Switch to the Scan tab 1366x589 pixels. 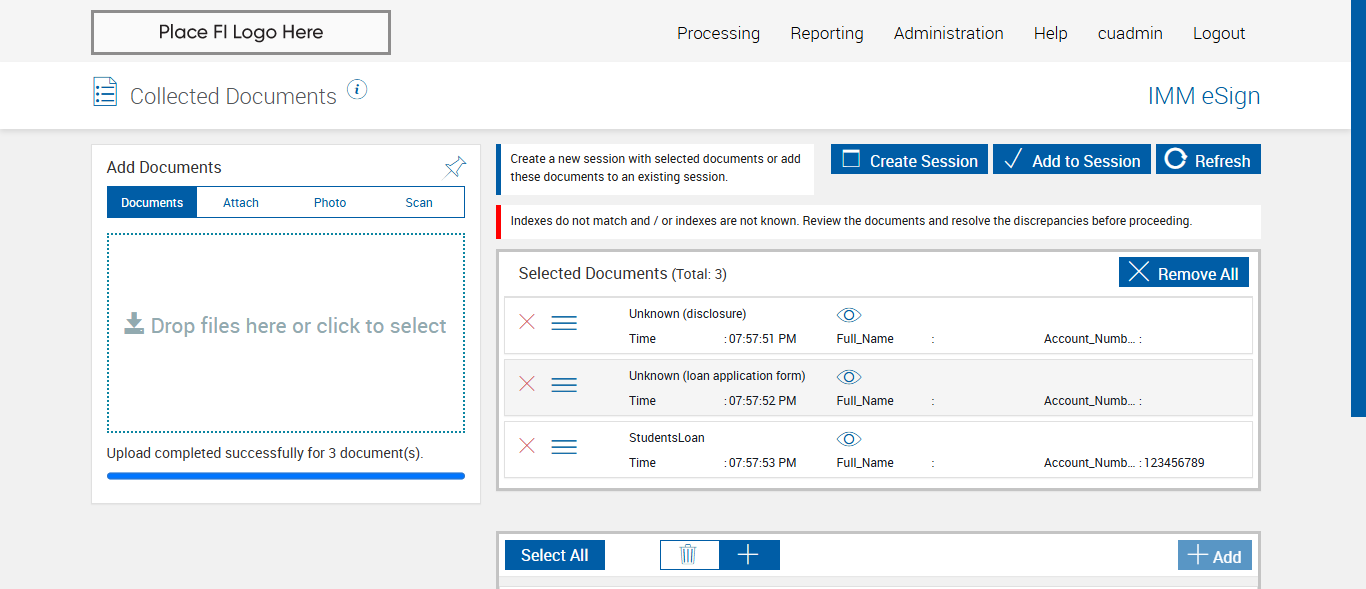point(419,202)
